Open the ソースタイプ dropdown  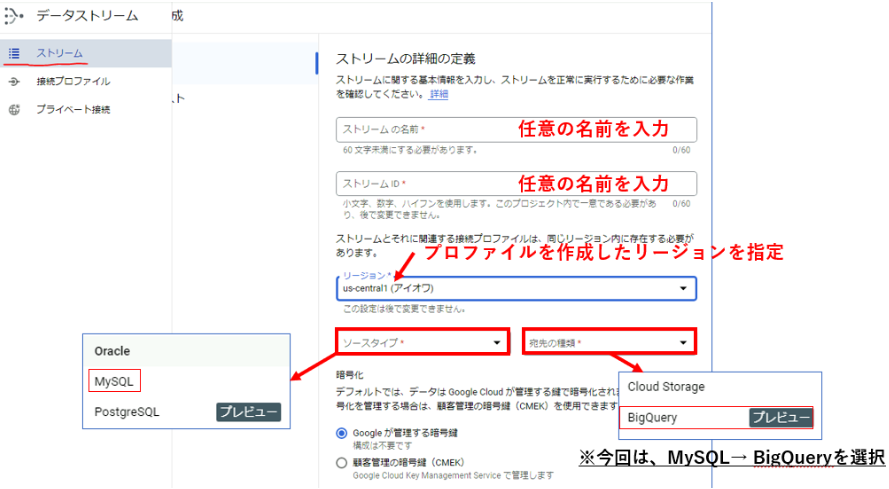tap(422, 342)
